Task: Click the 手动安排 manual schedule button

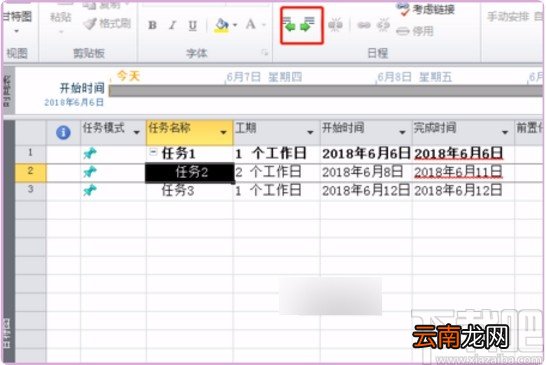Action: coord(508,16)
